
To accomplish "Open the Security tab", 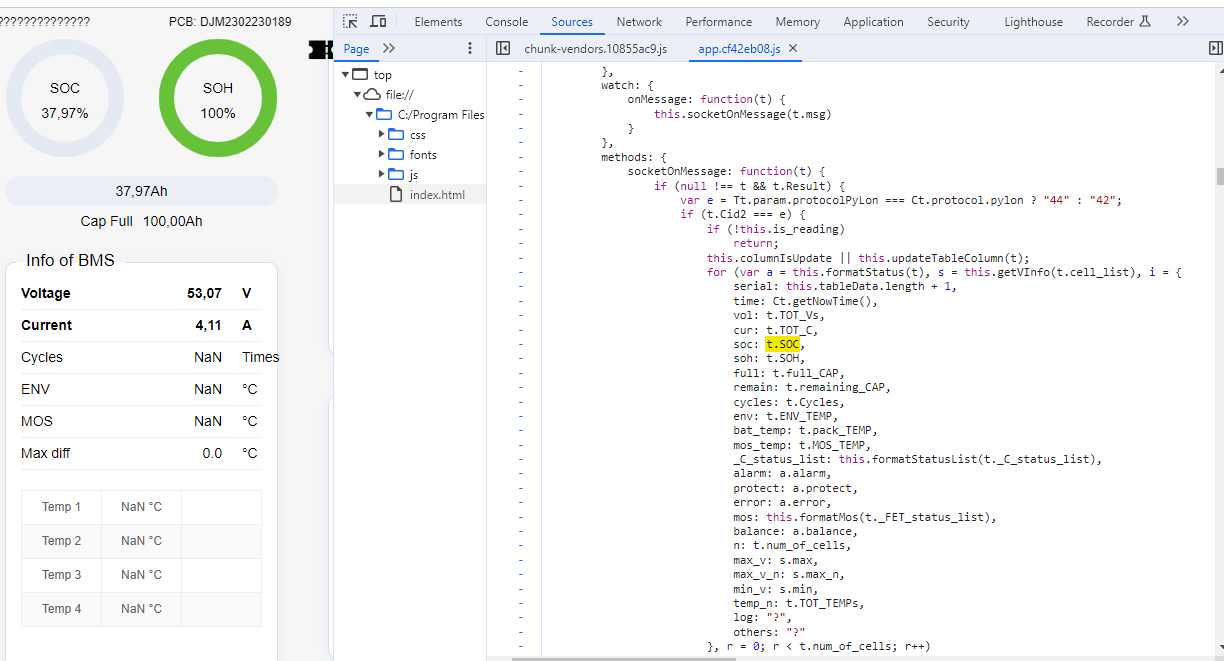I will tap(948, 21).
